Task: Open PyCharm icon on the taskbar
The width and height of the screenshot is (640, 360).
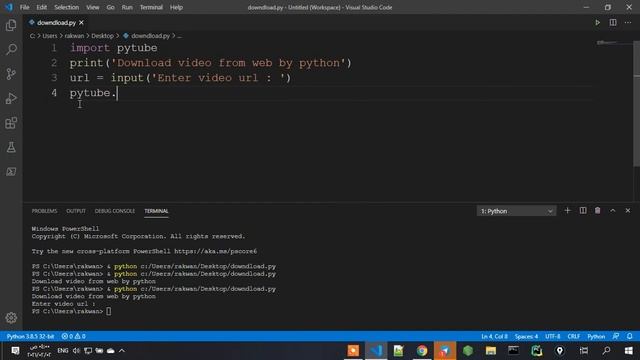Action: [x=537, y=351]
